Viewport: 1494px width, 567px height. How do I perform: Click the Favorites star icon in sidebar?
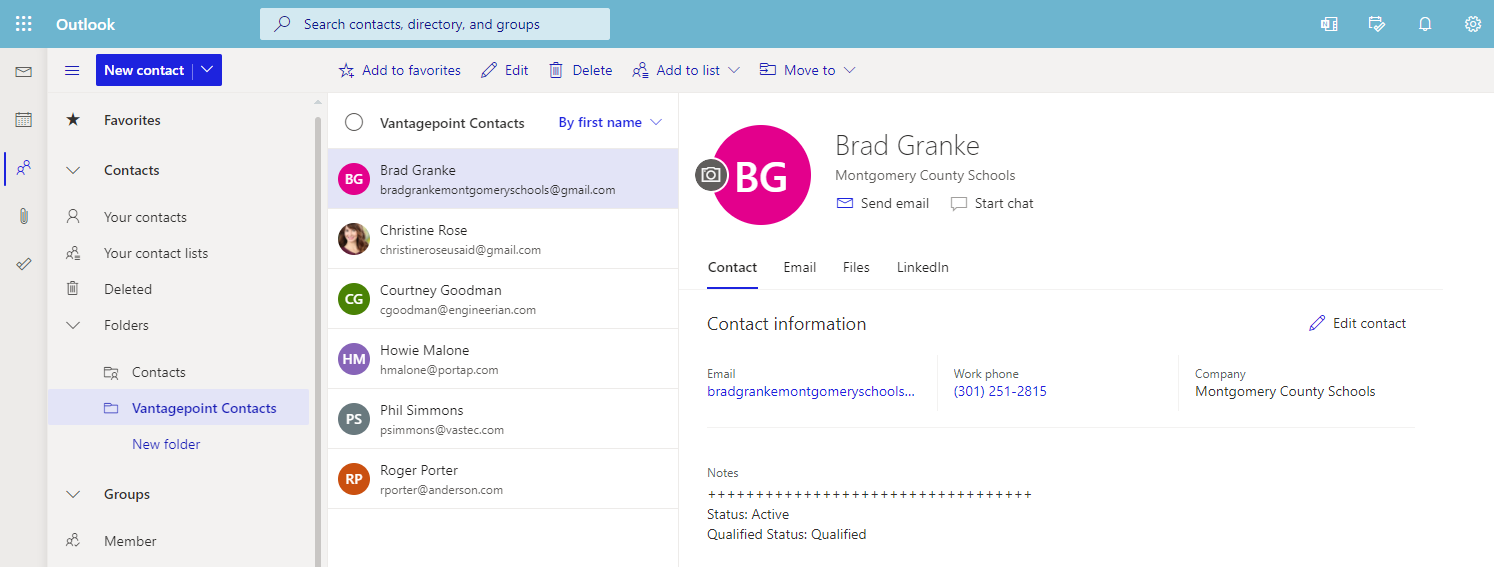point(72,120)
